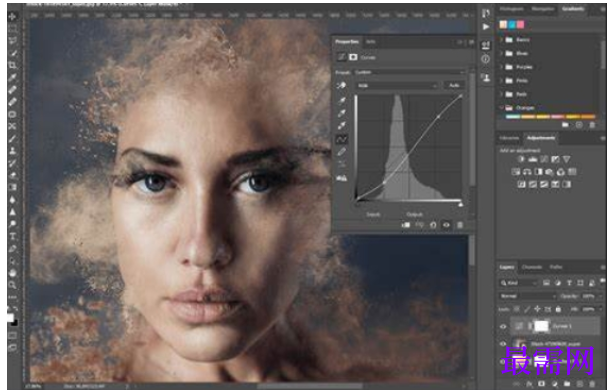Screen dimensions: 613x392
Task: Expand the Purples gradient folder
Action: click(x=502, y=67)
